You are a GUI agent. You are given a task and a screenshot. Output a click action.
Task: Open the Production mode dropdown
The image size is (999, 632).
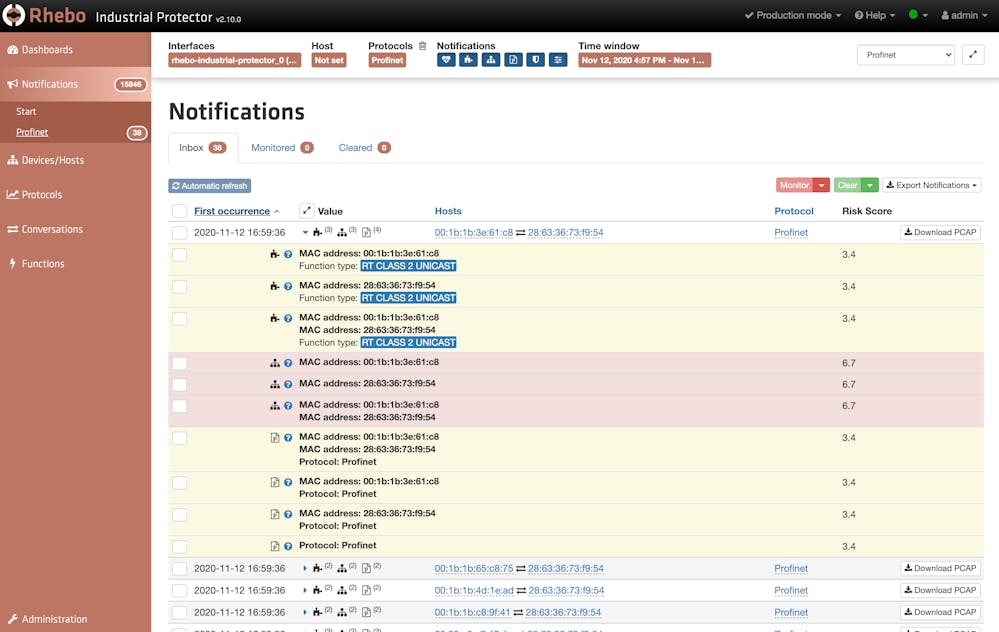coord(793,15)
